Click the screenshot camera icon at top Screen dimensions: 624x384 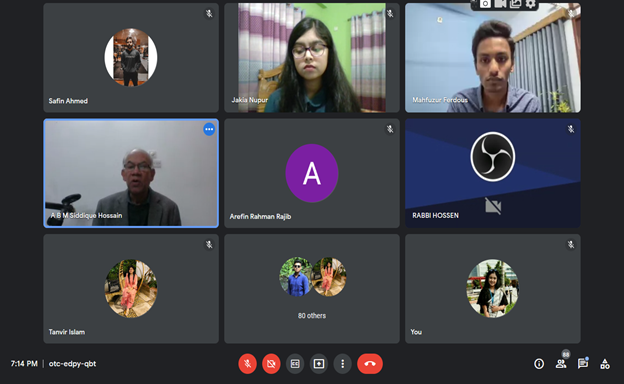click(485, 4)
